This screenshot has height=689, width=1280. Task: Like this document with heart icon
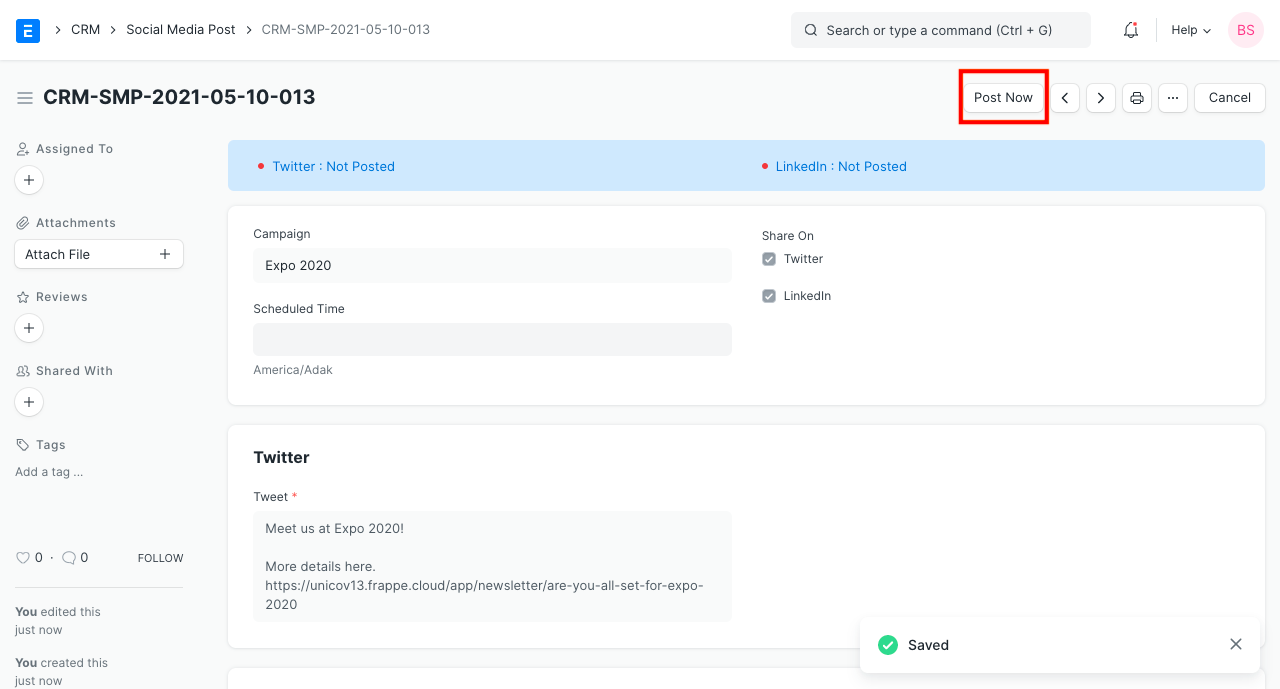point(23,558)
